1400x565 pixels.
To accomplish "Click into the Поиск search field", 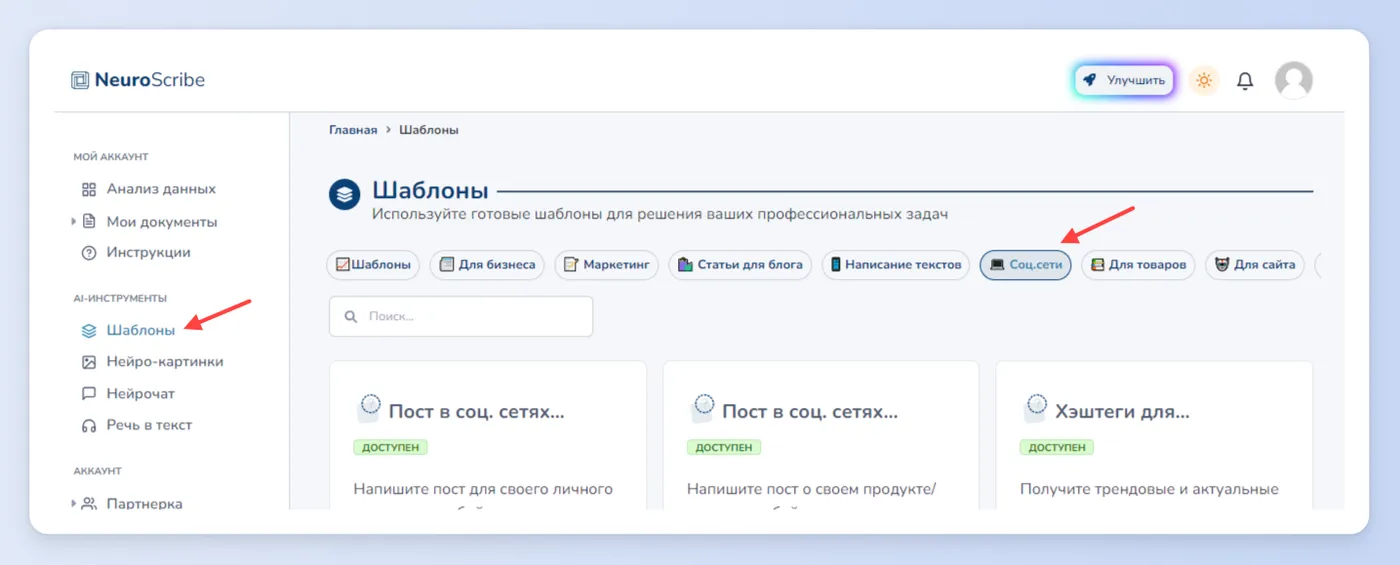I will coord(461,316).
